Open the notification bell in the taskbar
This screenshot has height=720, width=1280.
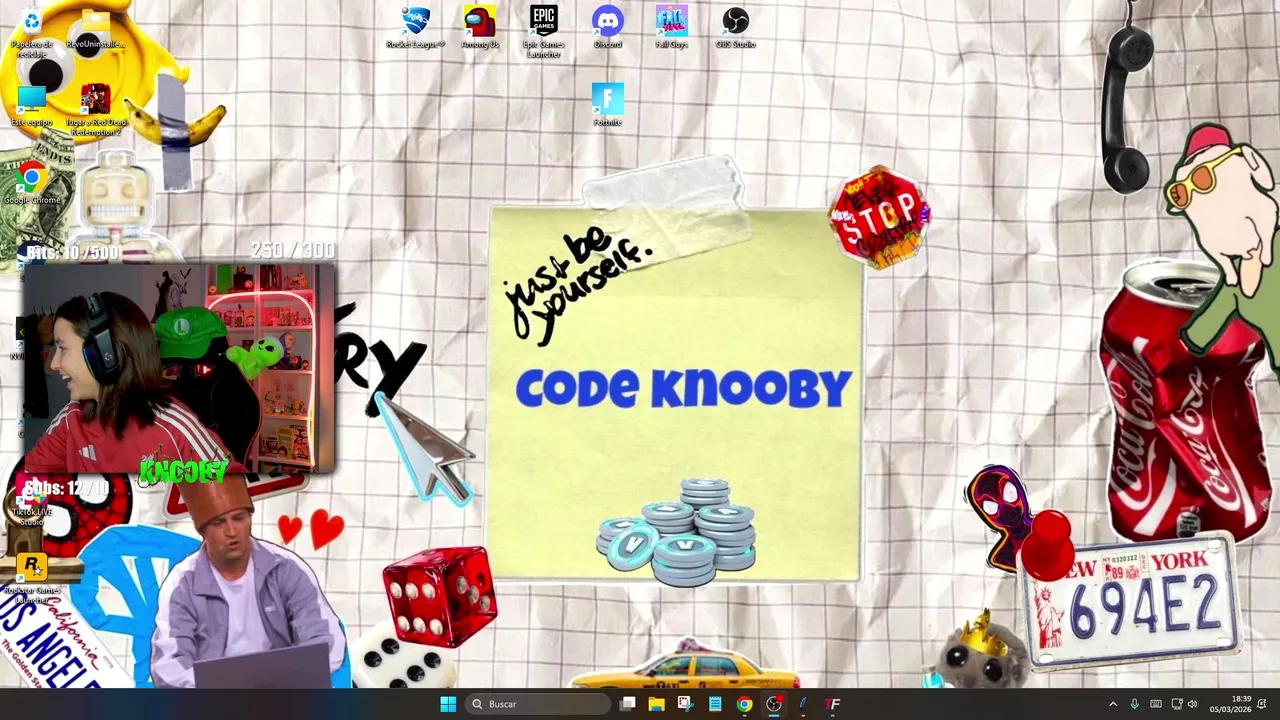pyautogui.click(x=1263, y=704)
